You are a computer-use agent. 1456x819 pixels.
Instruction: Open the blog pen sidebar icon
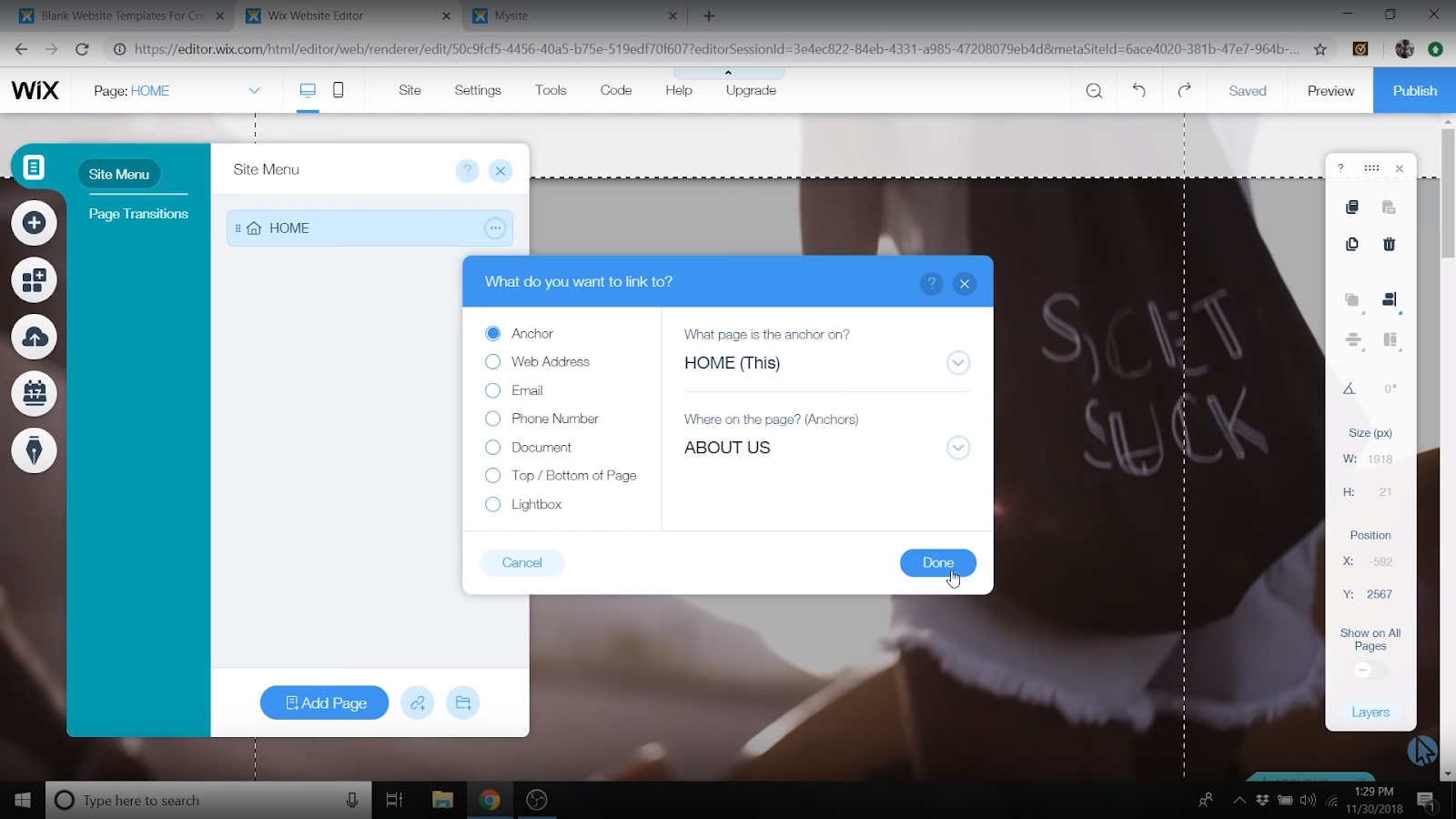click(35, 450)
